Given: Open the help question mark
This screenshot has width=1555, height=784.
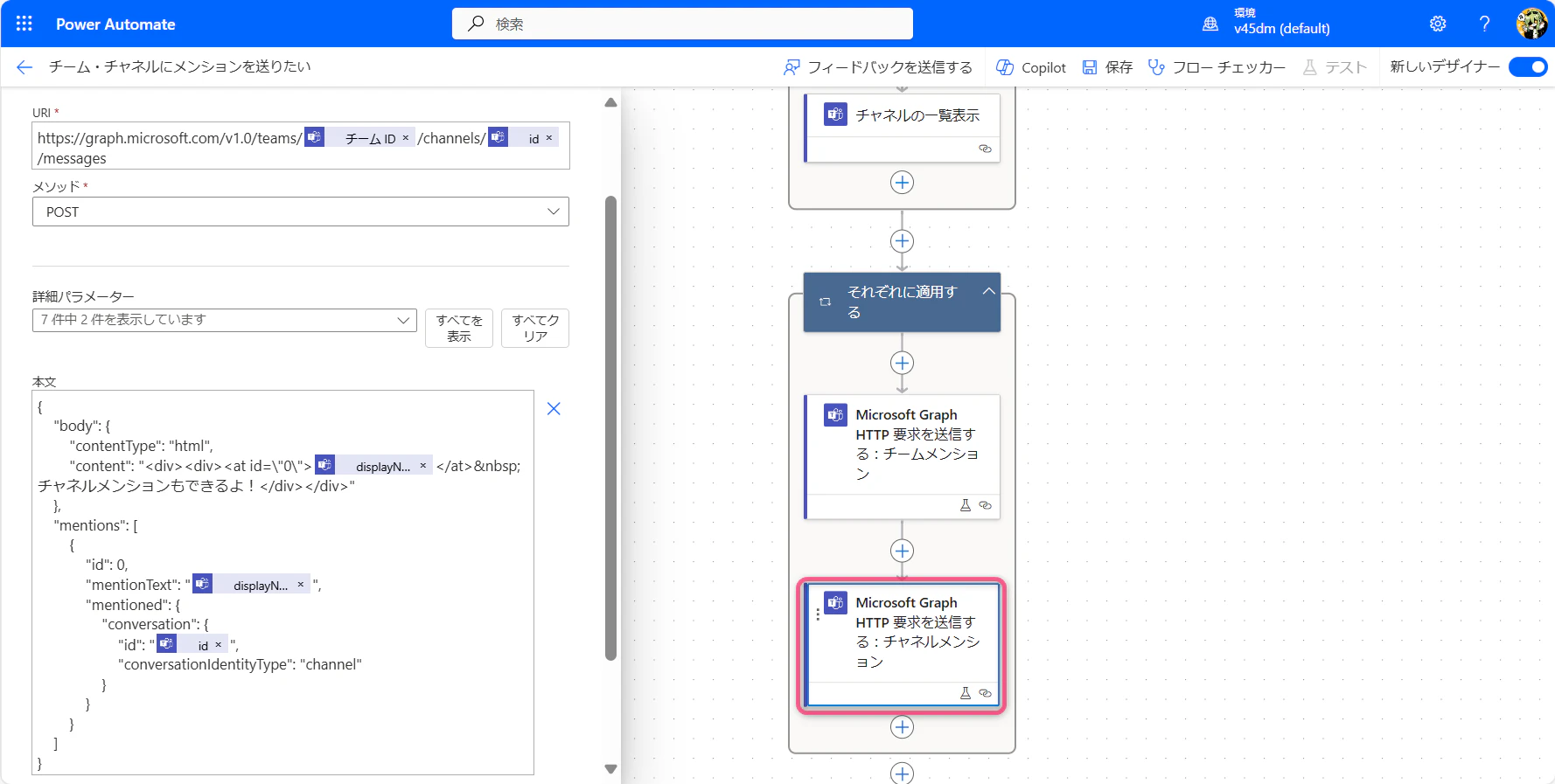Looking at the screenshot, I should click(1484, 24).
